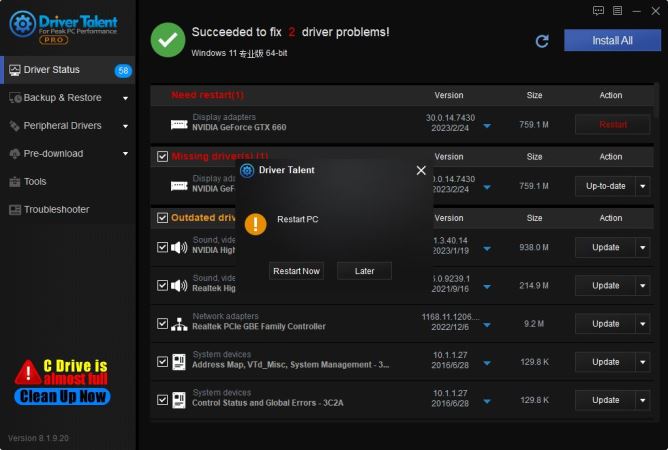Viewport: 668px width, 450px height.
Task: Click Update for Address Map, VTd_Misc driver
Action: coord(605,362)
